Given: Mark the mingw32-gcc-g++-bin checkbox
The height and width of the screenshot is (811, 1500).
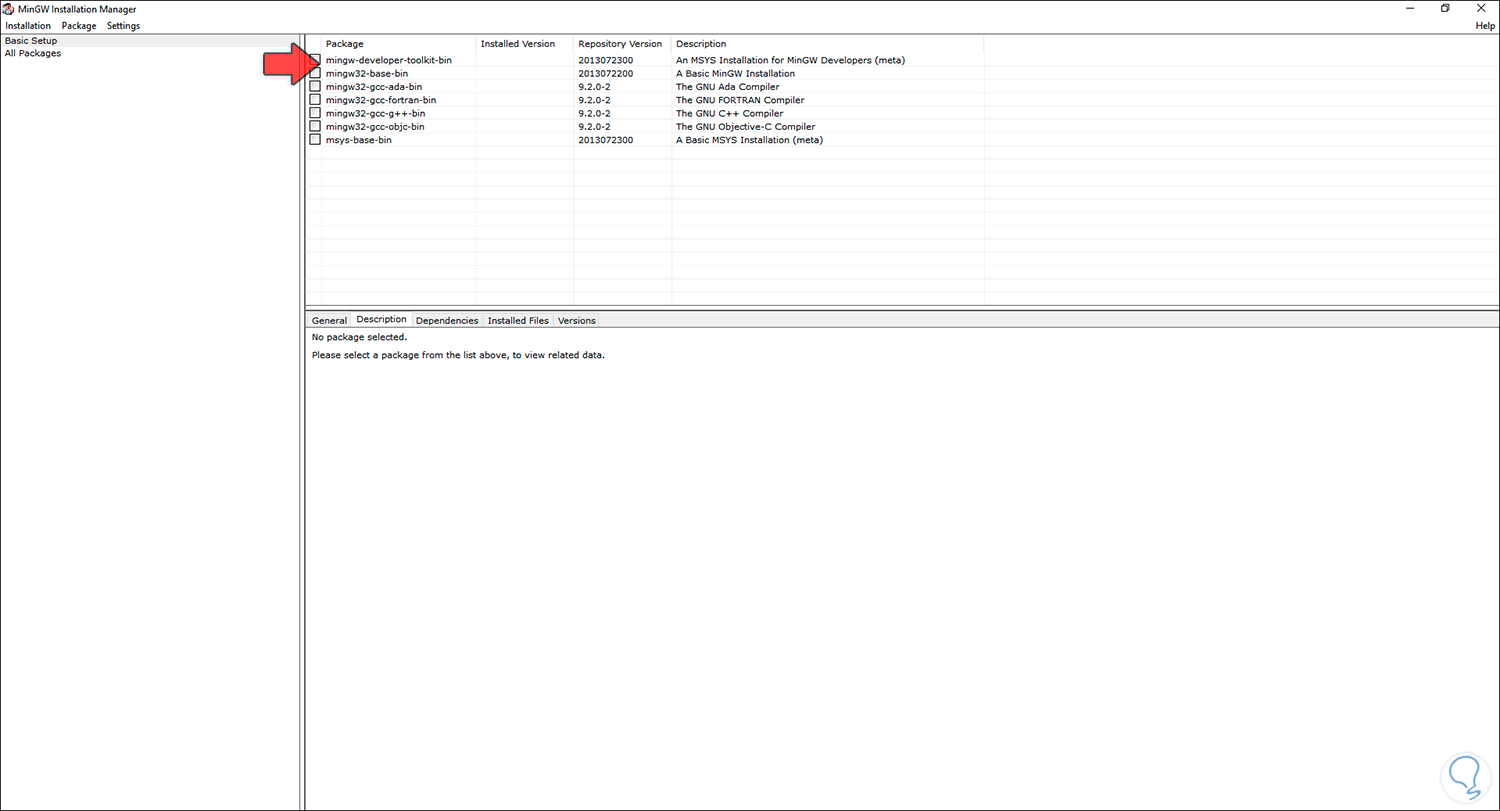Looking at the screenshot, I should pyautogui.click(x=315, y=113).
